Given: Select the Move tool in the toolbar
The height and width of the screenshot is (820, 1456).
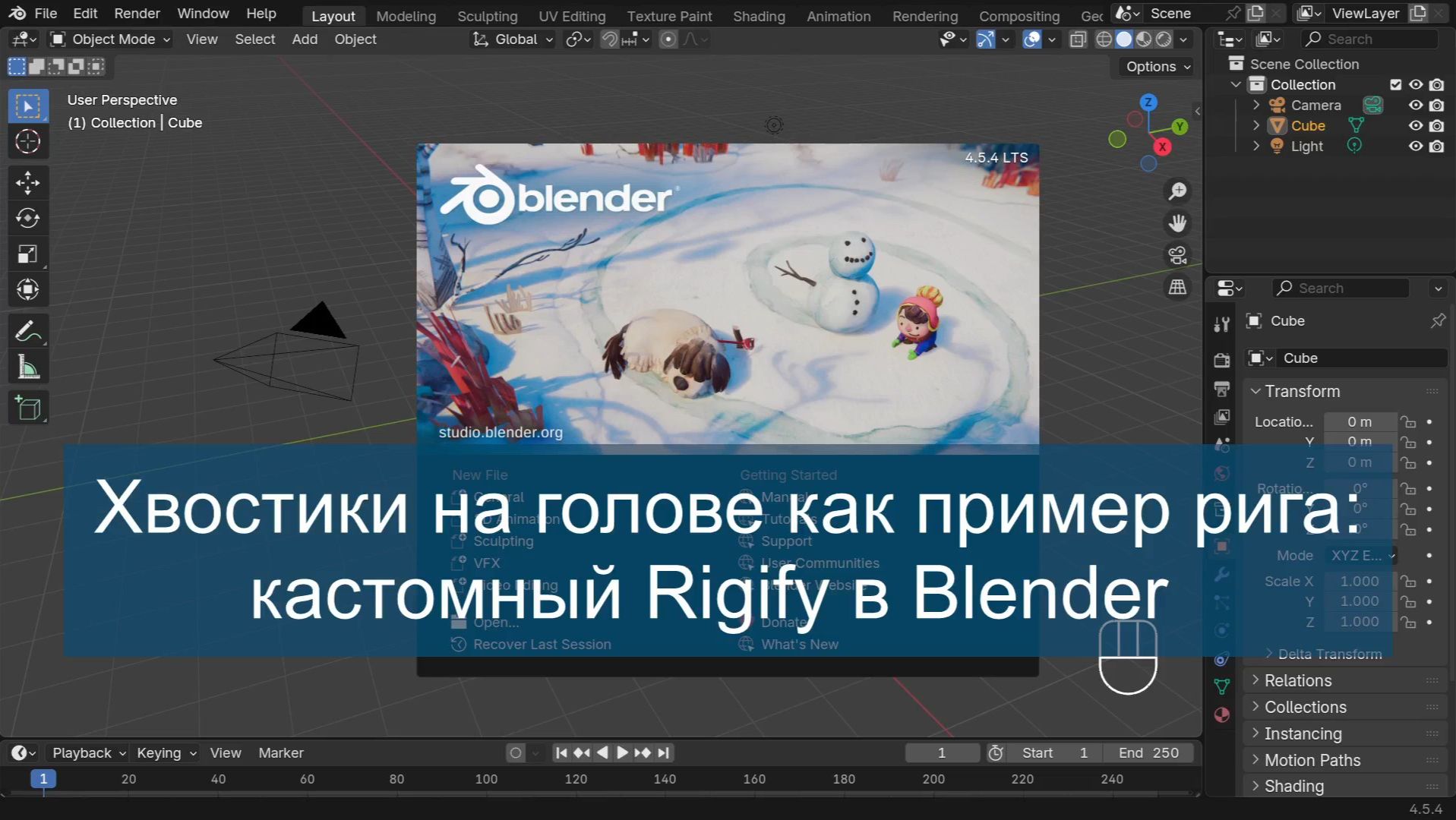Looking at the screenshot, I should (28, 182).
